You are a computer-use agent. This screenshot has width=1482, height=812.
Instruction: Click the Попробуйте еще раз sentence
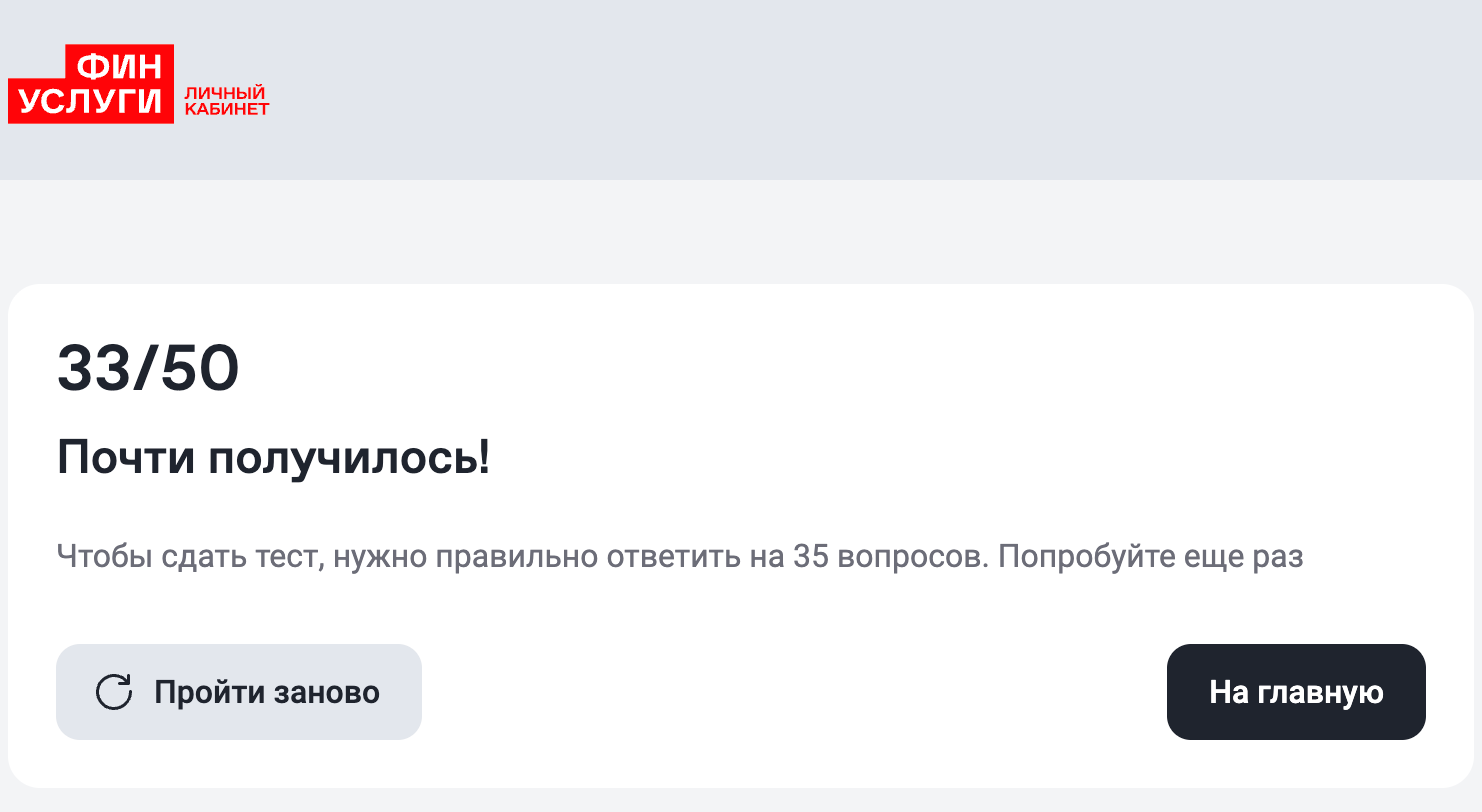tap(1151, 556)
